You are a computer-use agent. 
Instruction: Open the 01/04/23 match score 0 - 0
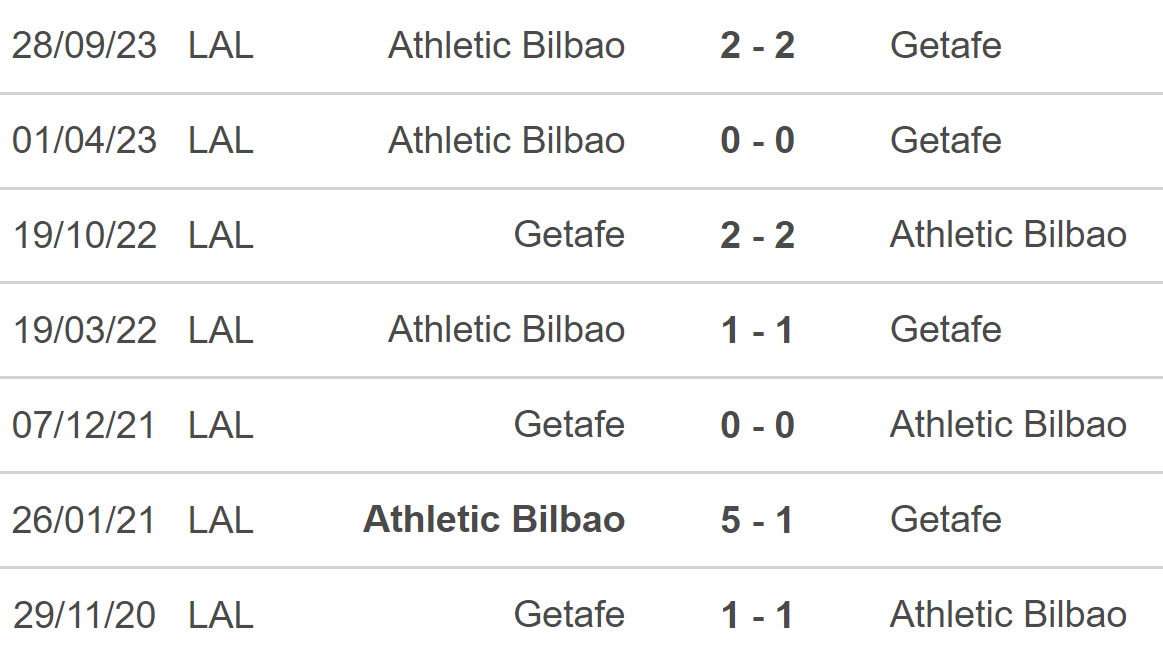tap(757, 140)
